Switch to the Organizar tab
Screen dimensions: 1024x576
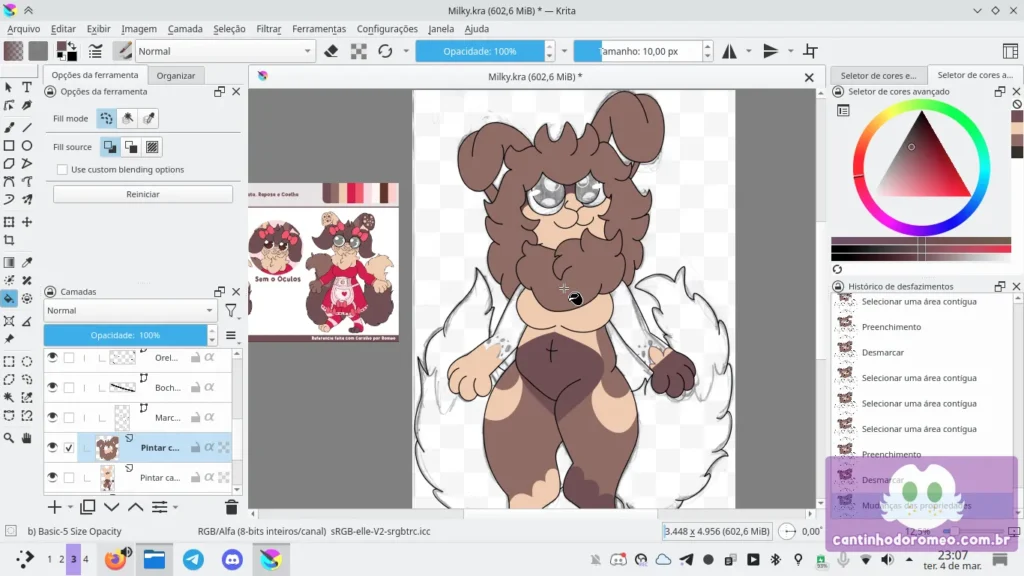[176, 76]
